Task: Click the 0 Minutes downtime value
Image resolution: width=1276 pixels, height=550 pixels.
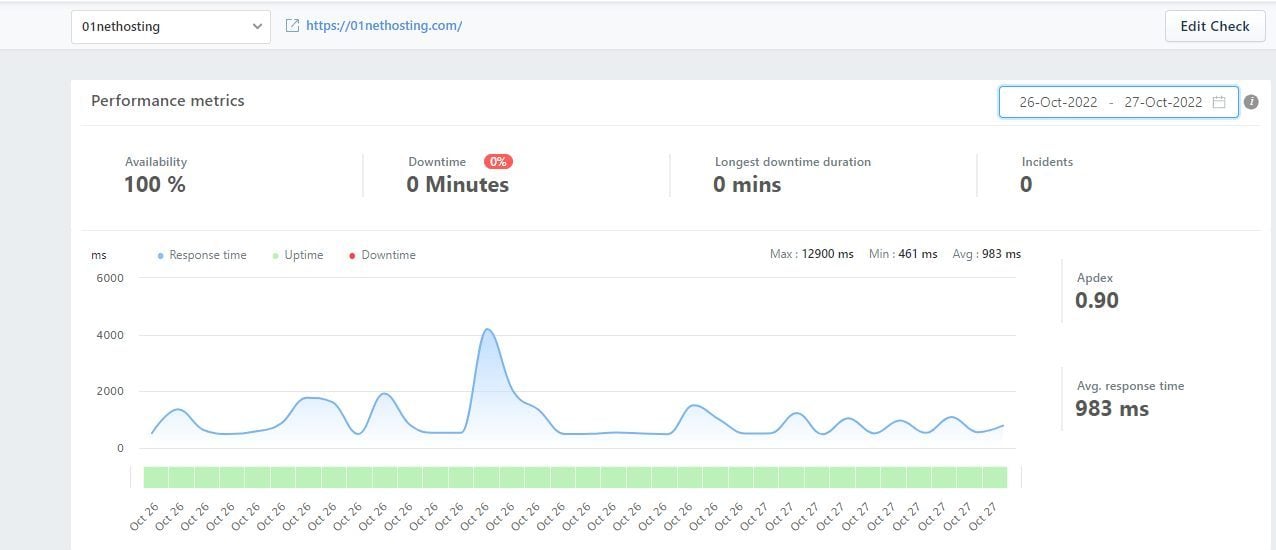Action: [458, 184]
